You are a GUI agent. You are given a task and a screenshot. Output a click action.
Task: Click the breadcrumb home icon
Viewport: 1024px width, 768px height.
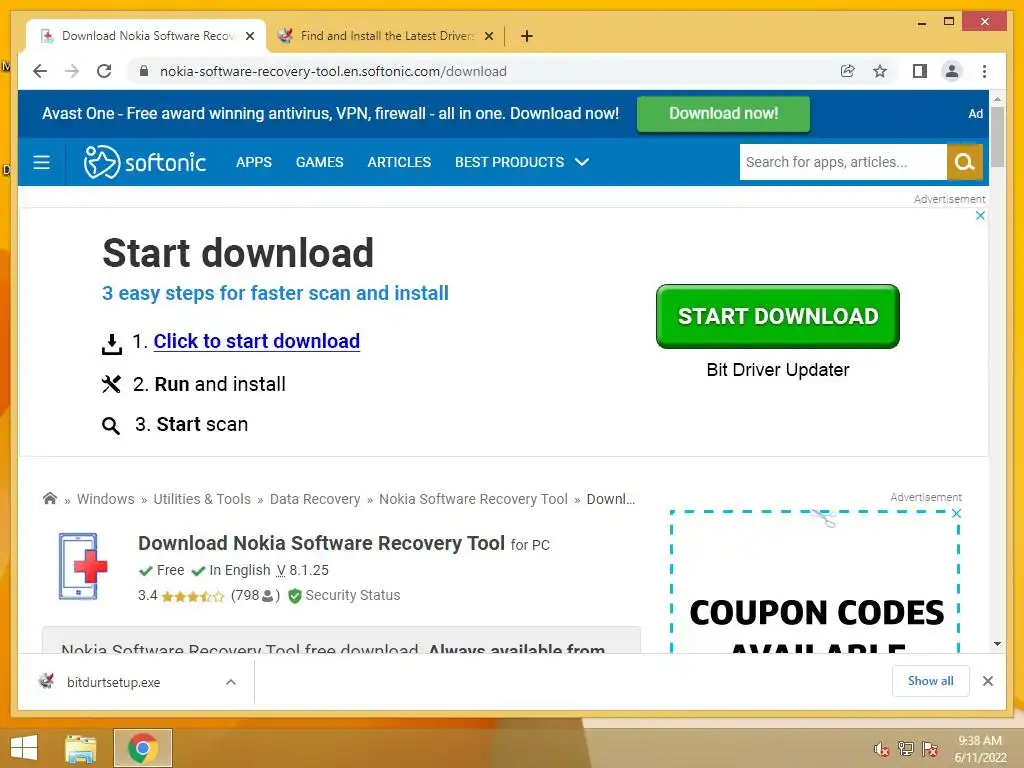tap(50, 498)
